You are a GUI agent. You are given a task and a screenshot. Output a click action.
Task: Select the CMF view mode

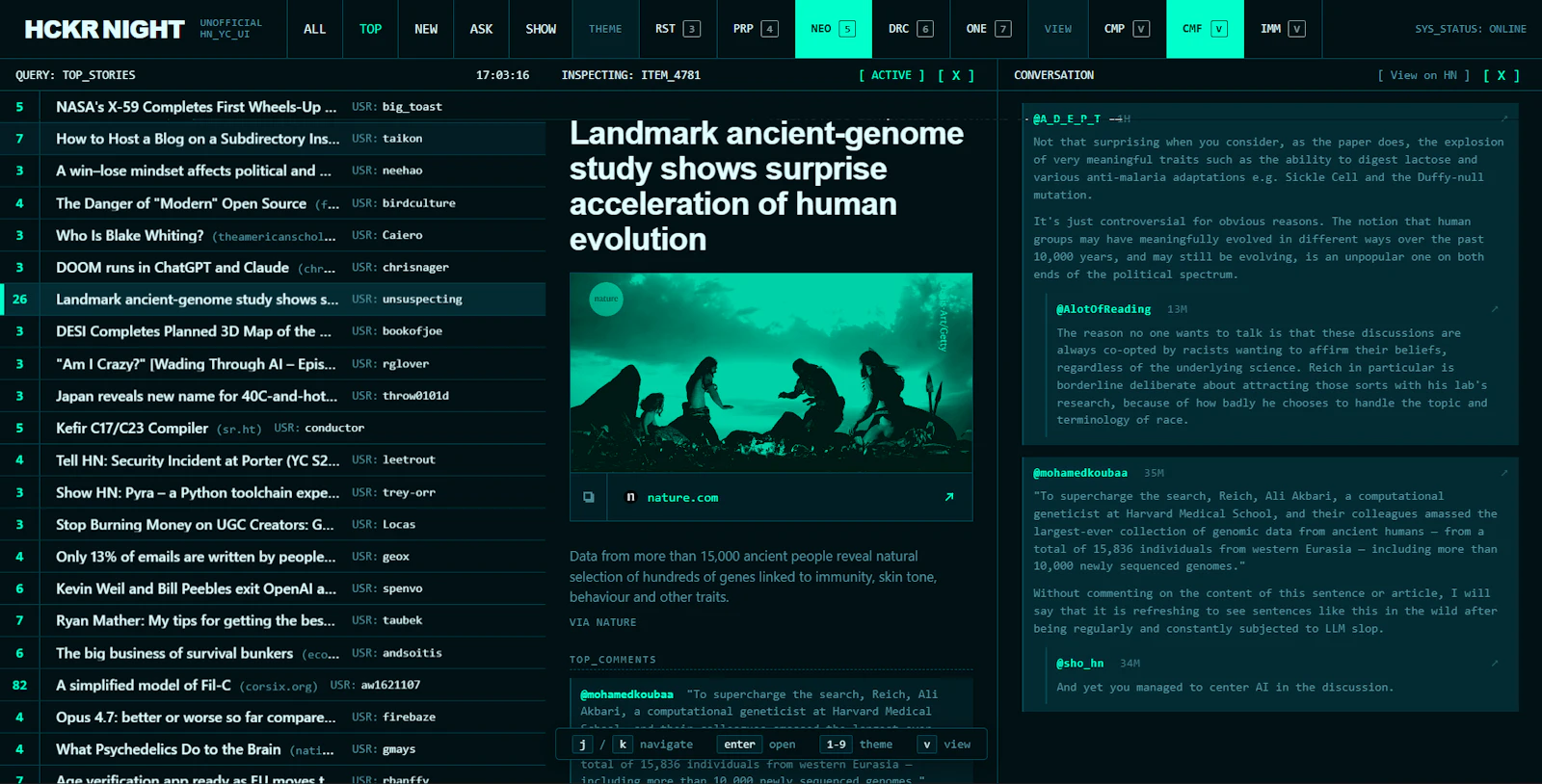(x=1205, y=29)
